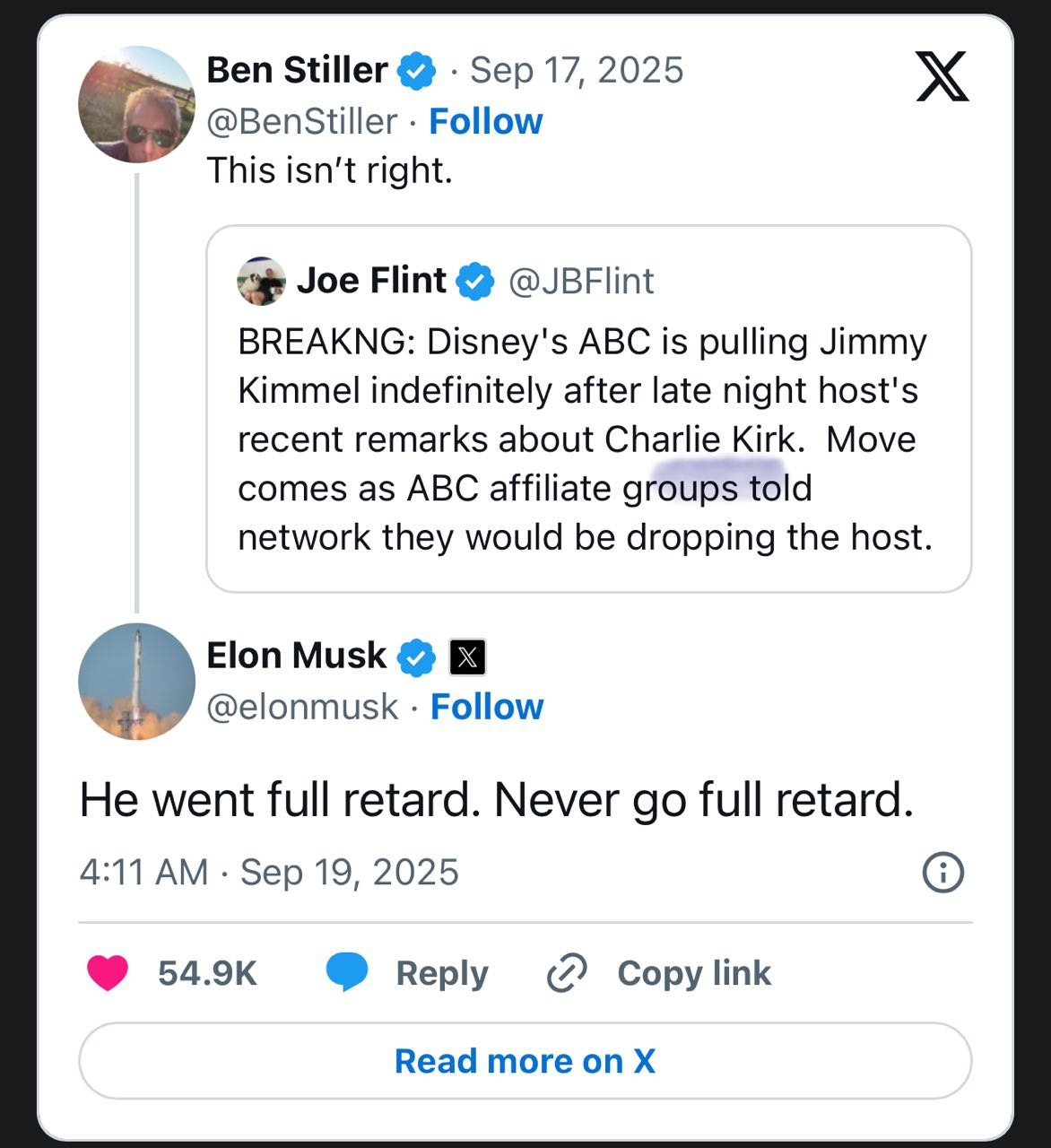Screen dimensions: 1051x1148
Task: Click Joe Flint's verified badge
Action: 475,282
